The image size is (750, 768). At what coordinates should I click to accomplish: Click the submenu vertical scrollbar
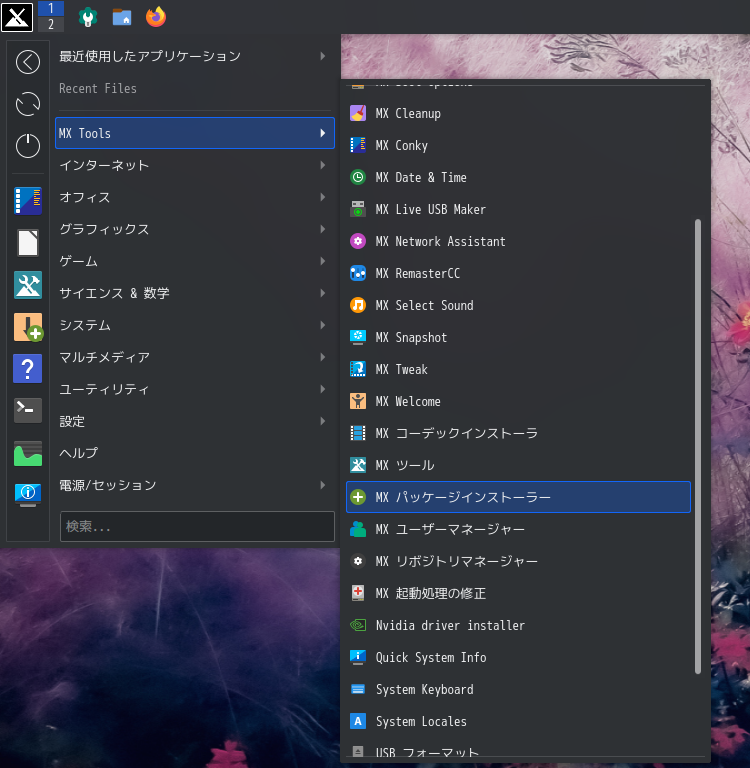[698, 447]
